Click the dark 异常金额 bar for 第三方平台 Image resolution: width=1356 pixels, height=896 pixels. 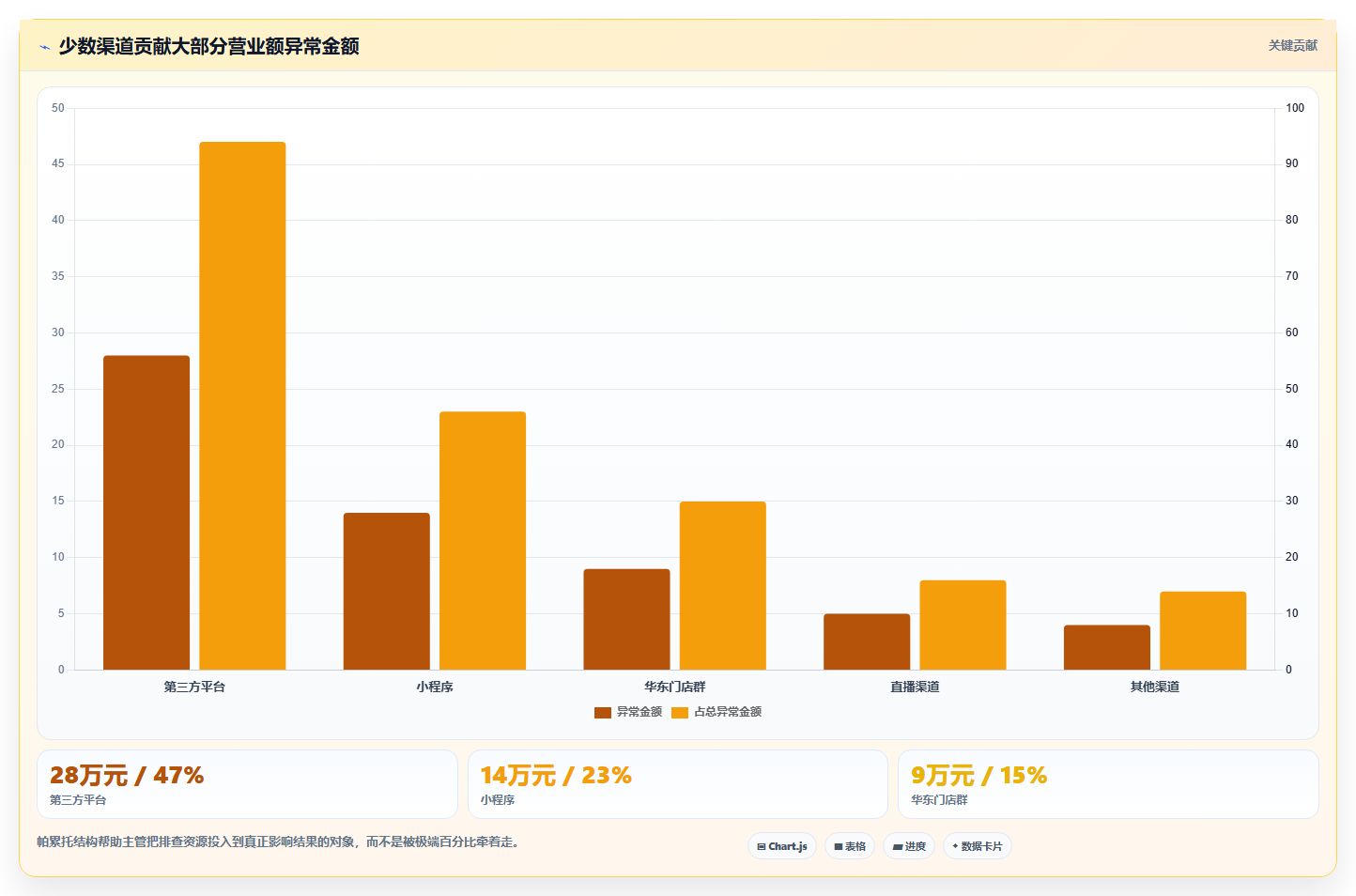[146, 513]
